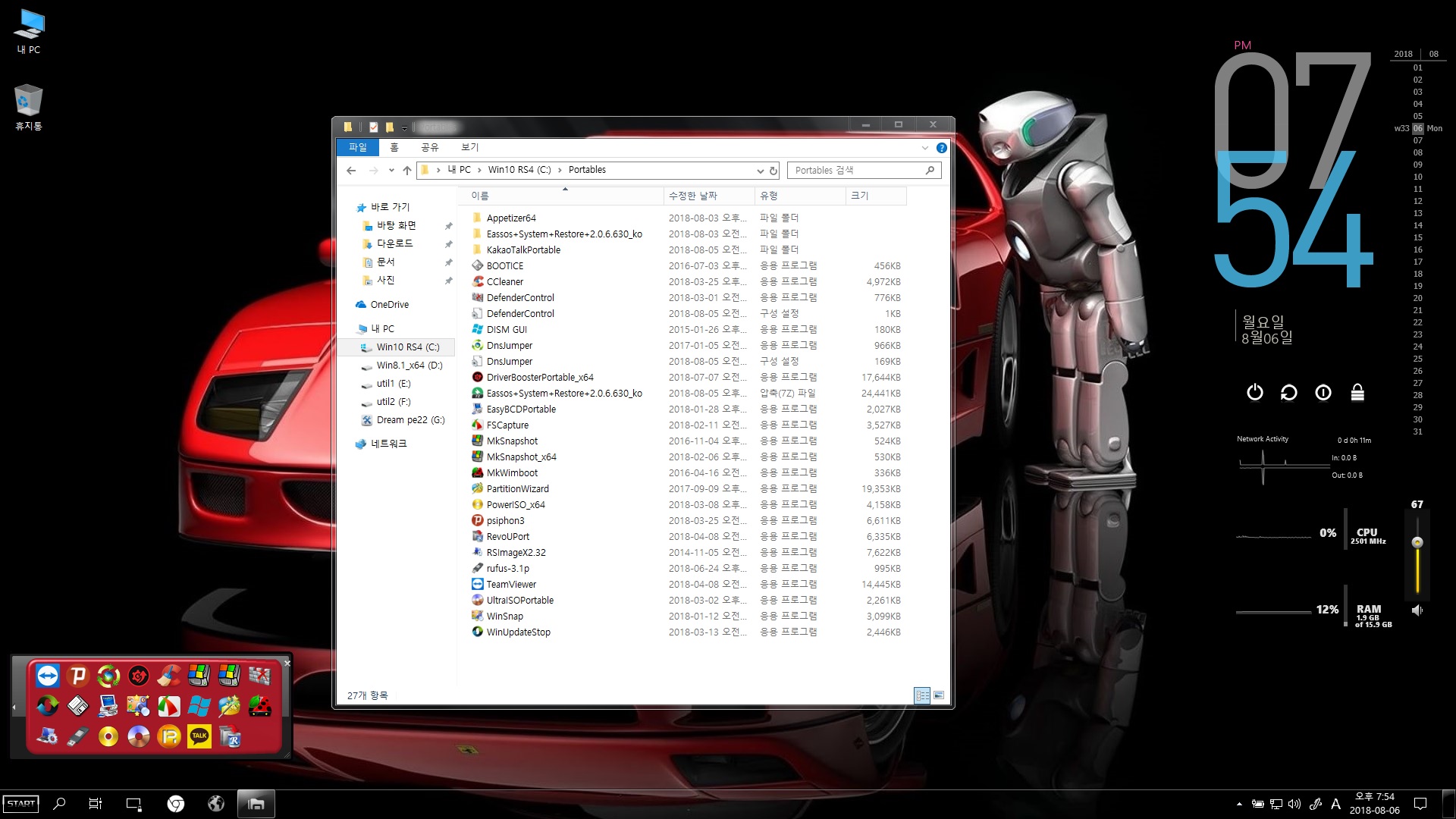The image size is (1456, 819).
Task: Open the action center notification icon
Action: [x=1420, y=804]
